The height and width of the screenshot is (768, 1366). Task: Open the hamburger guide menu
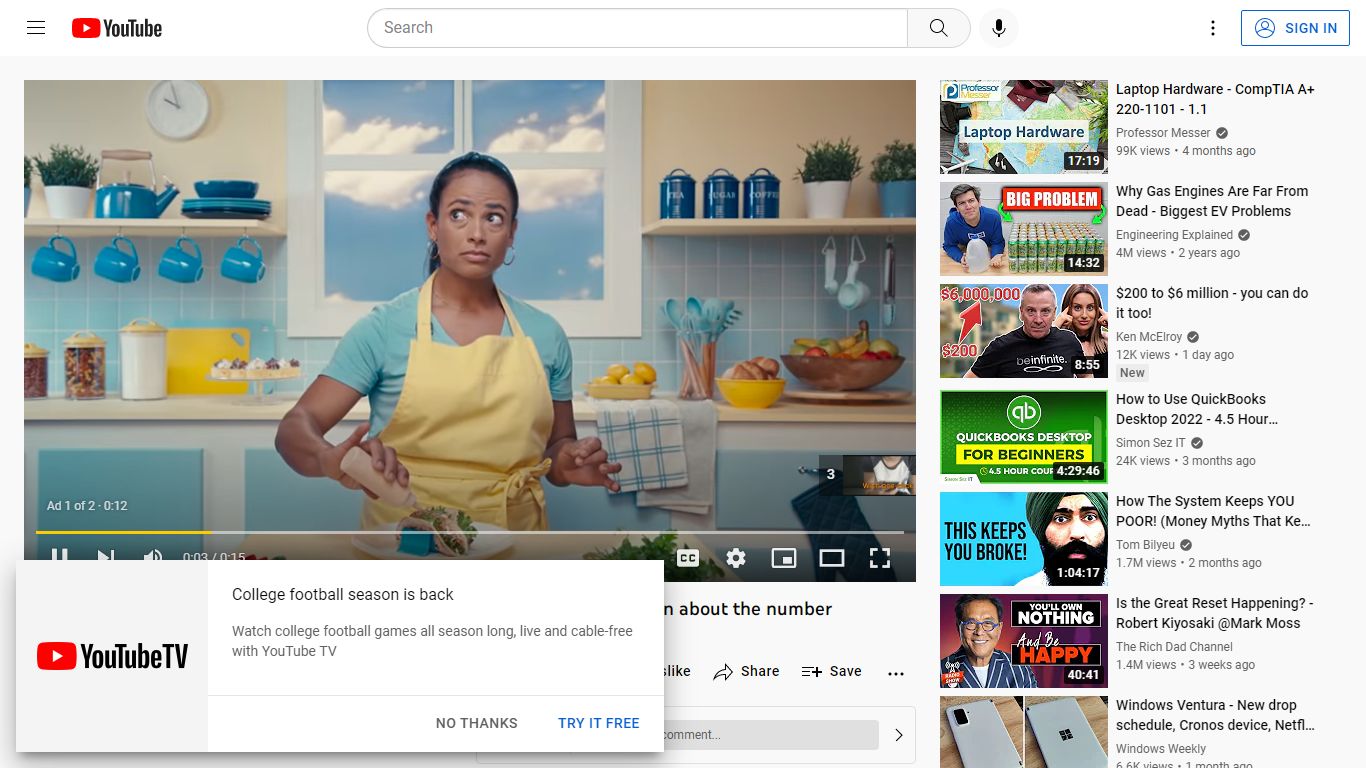pyautogui.click(x=36, y=28)
